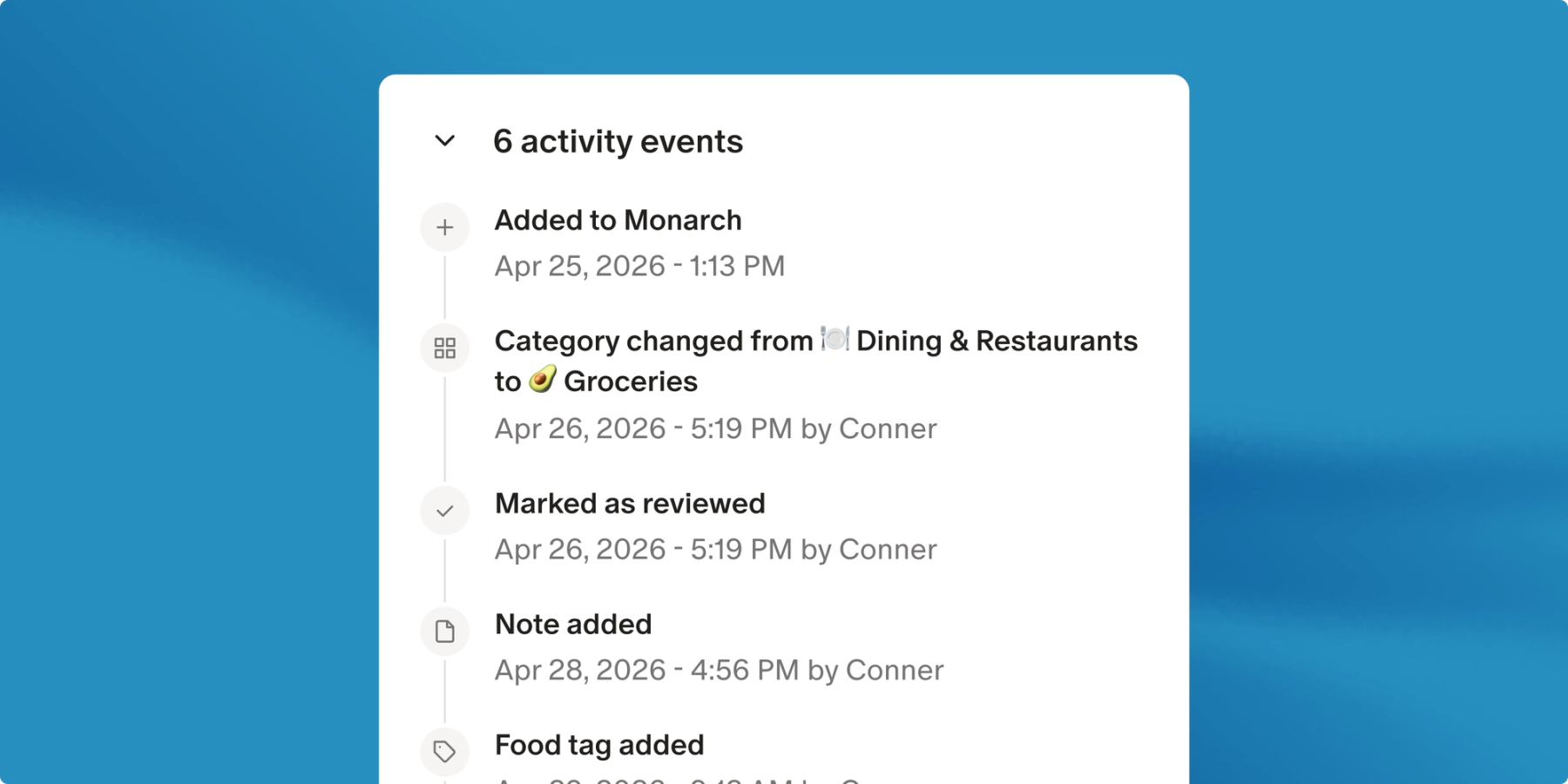
Task: Select the "Added to Monarch" event title
Action: [618, 220]
